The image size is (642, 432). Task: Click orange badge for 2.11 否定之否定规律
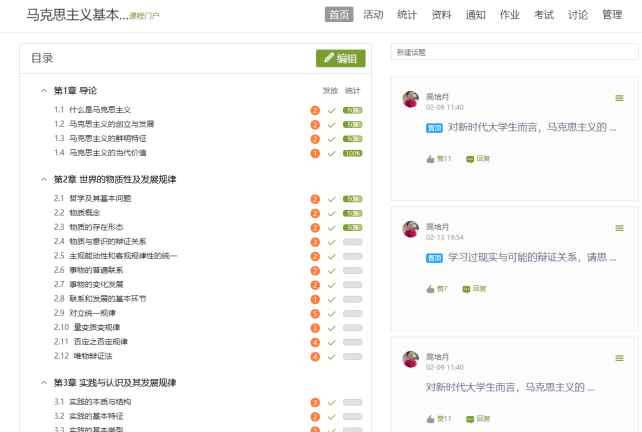tap(315, 342)
